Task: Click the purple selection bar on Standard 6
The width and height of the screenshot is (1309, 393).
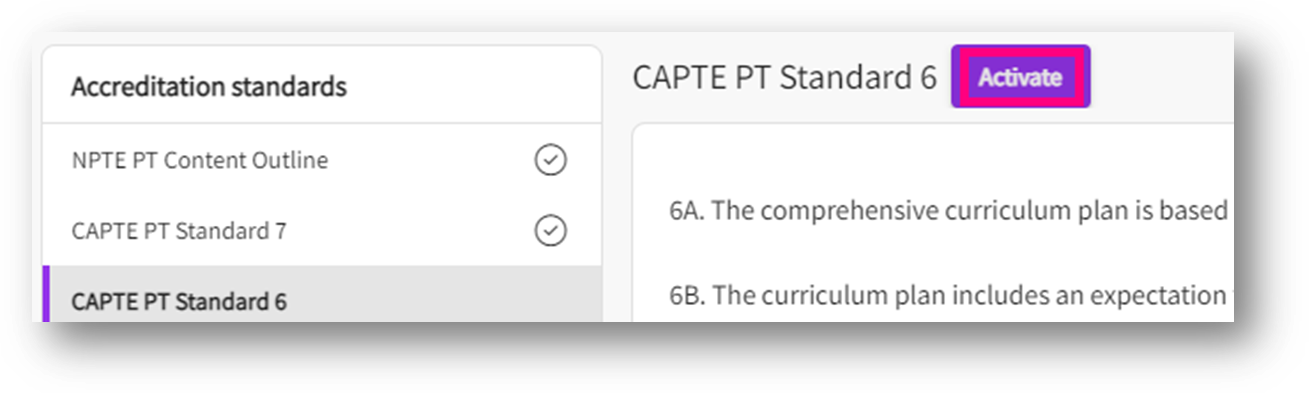Action: (46, 294)
